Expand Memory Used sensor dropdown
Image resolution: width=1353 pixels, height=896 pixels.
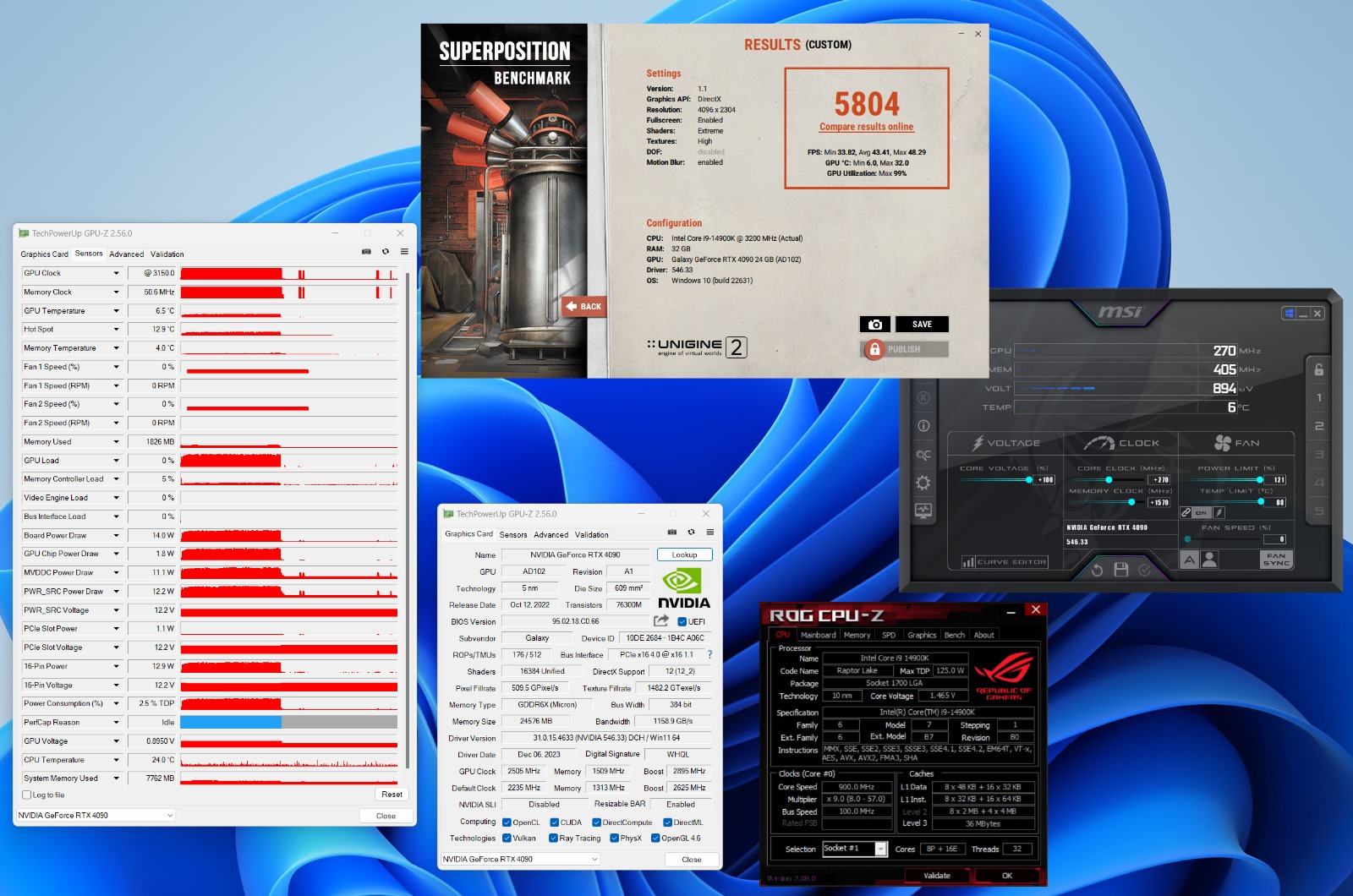pyautogui.click(x=117, y=442)
